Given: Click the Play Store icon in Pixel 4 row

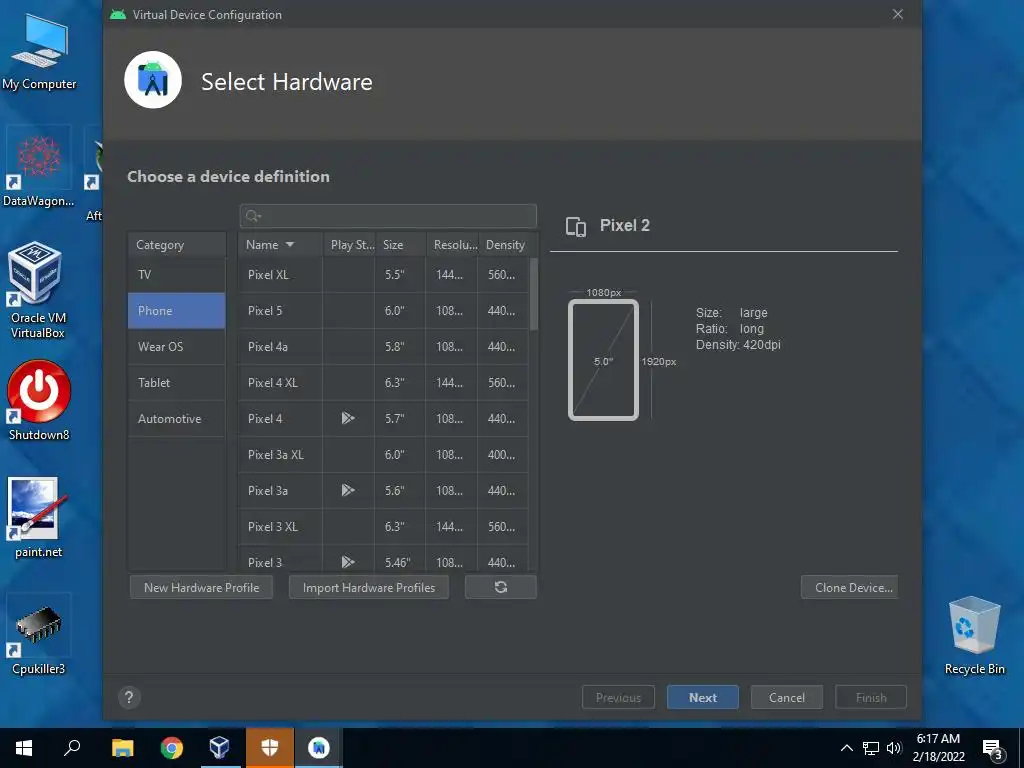Looking at the screenshot, I should [x=348, y=418].
